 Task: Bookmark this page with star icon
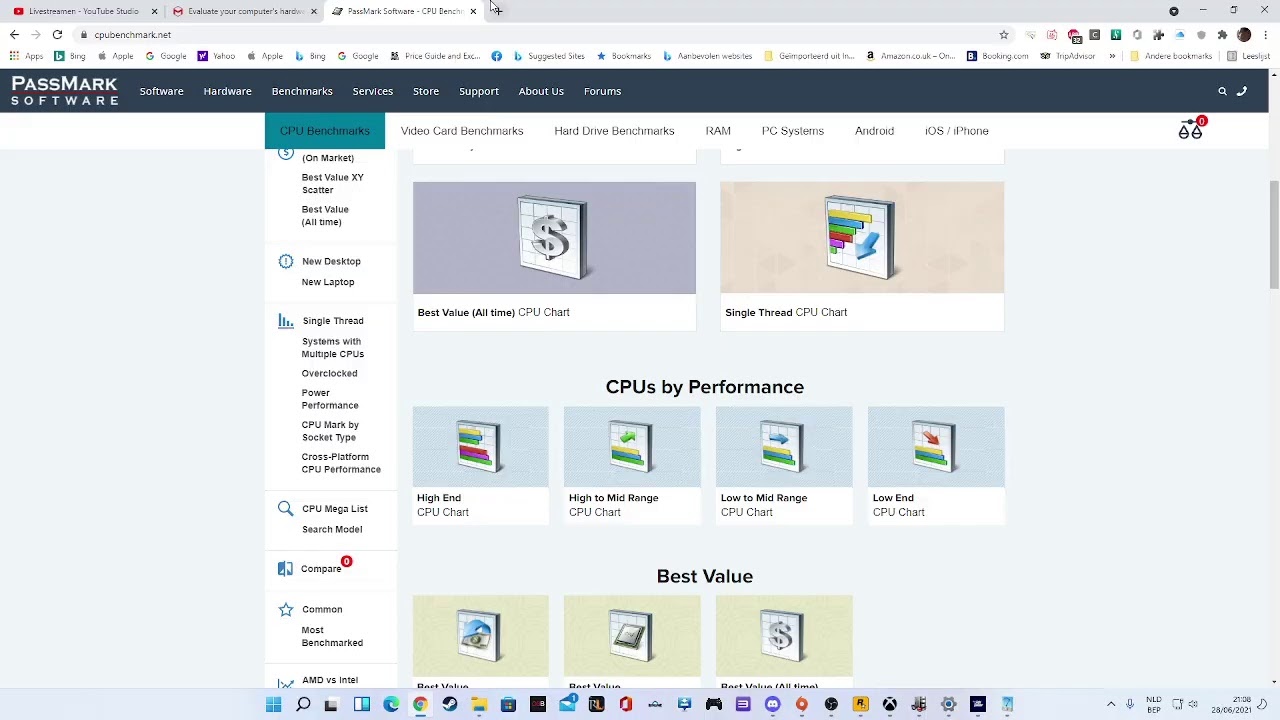(1004, 35)
